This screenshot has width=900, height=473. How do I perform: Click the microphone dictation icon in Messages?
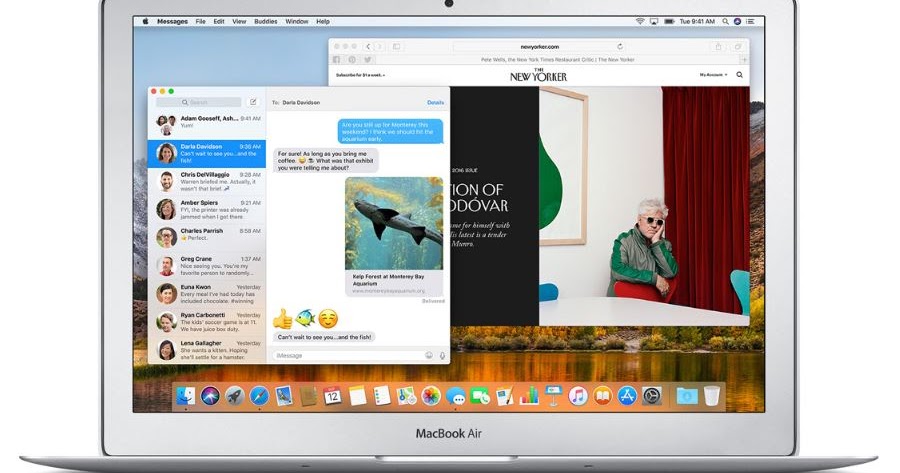coord(443,355)
